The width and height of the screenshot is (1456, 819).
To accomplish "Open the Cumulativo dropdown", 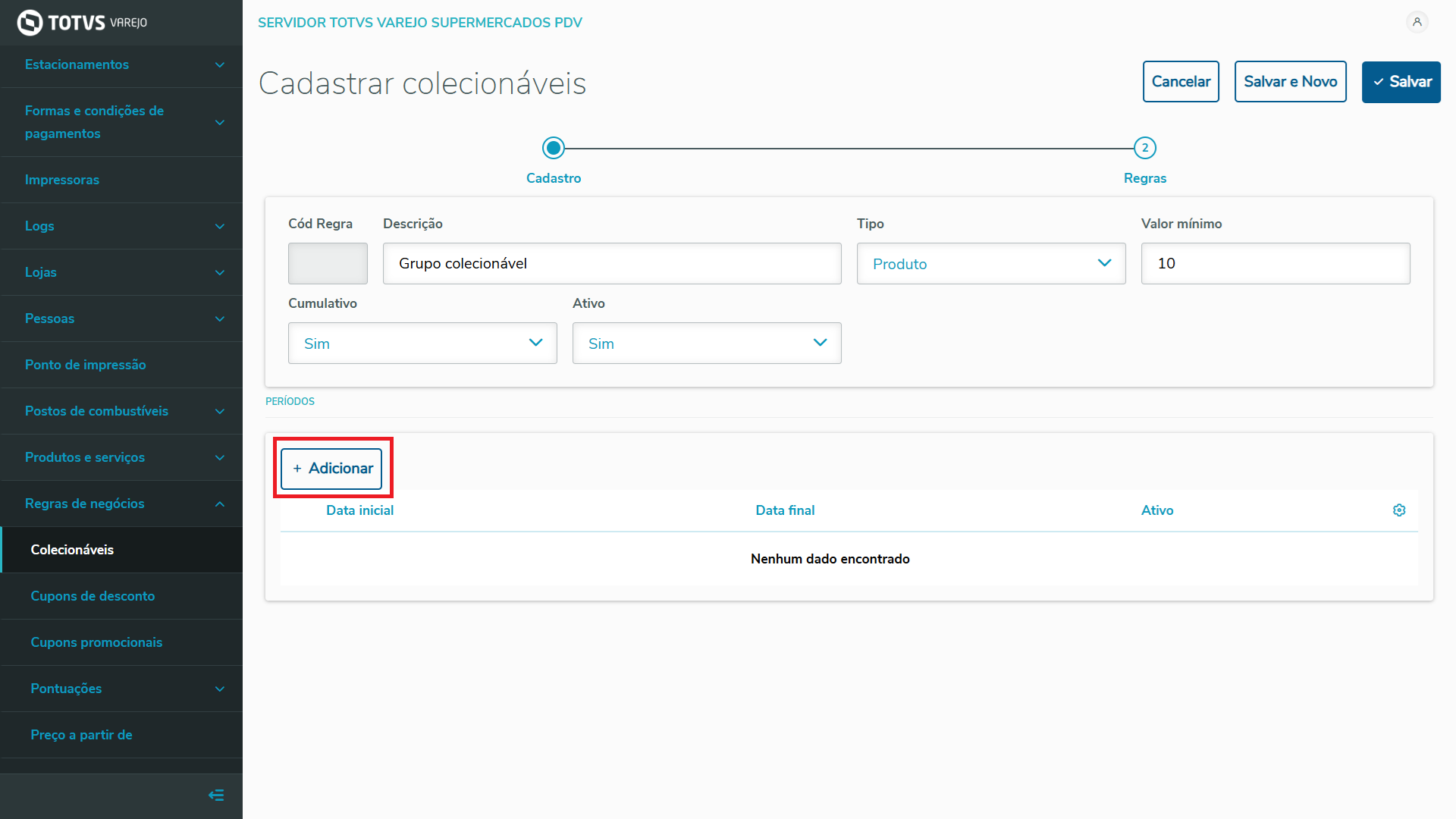I will coord(422,344).
